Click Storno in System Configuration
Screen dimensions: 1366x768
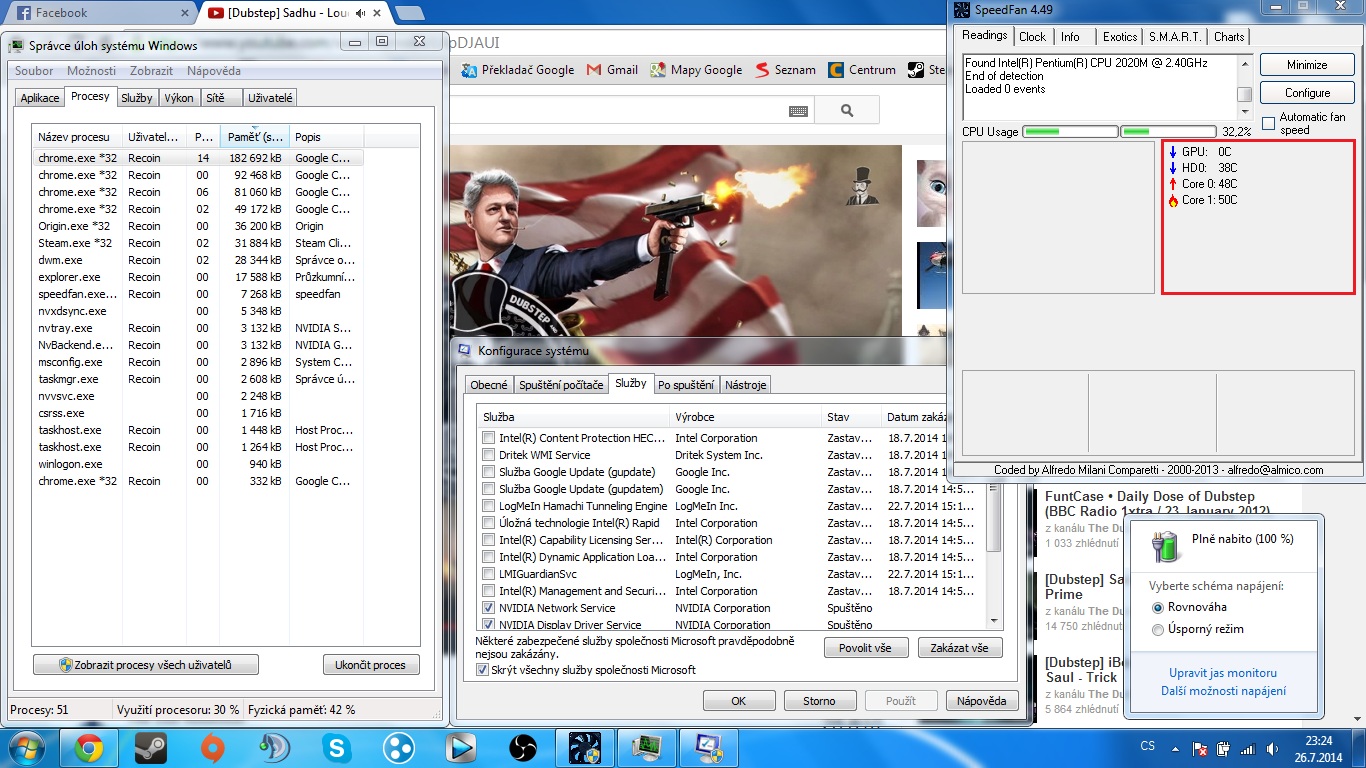819,701
